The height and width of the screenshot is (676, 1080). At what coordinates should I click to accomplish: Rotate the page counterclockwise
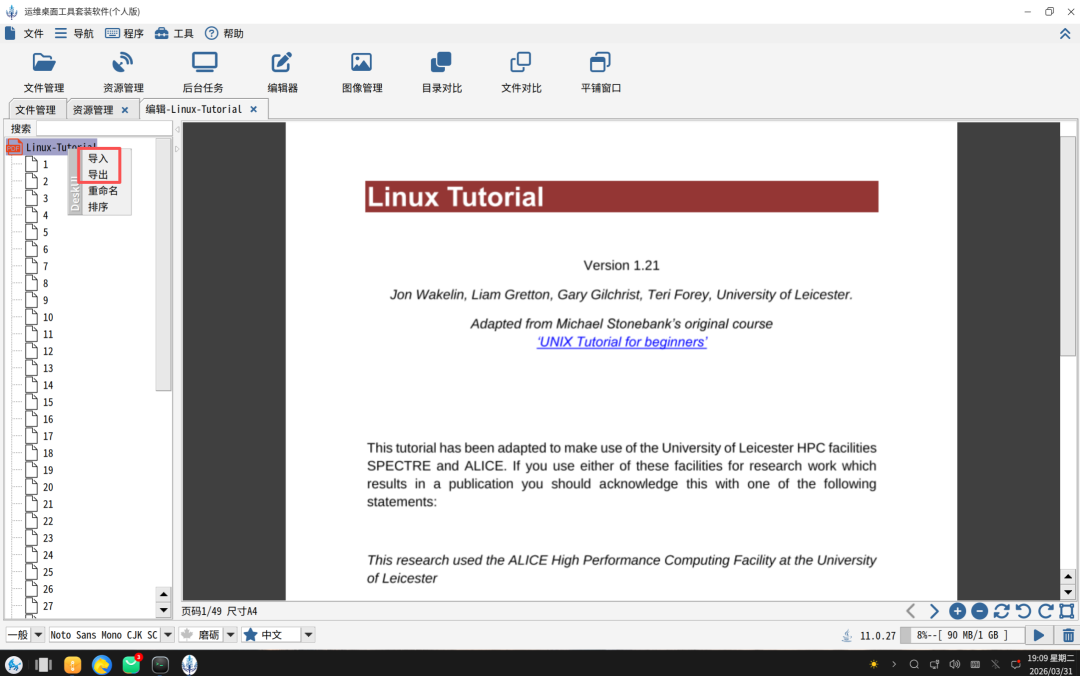tap(1024, 611)
